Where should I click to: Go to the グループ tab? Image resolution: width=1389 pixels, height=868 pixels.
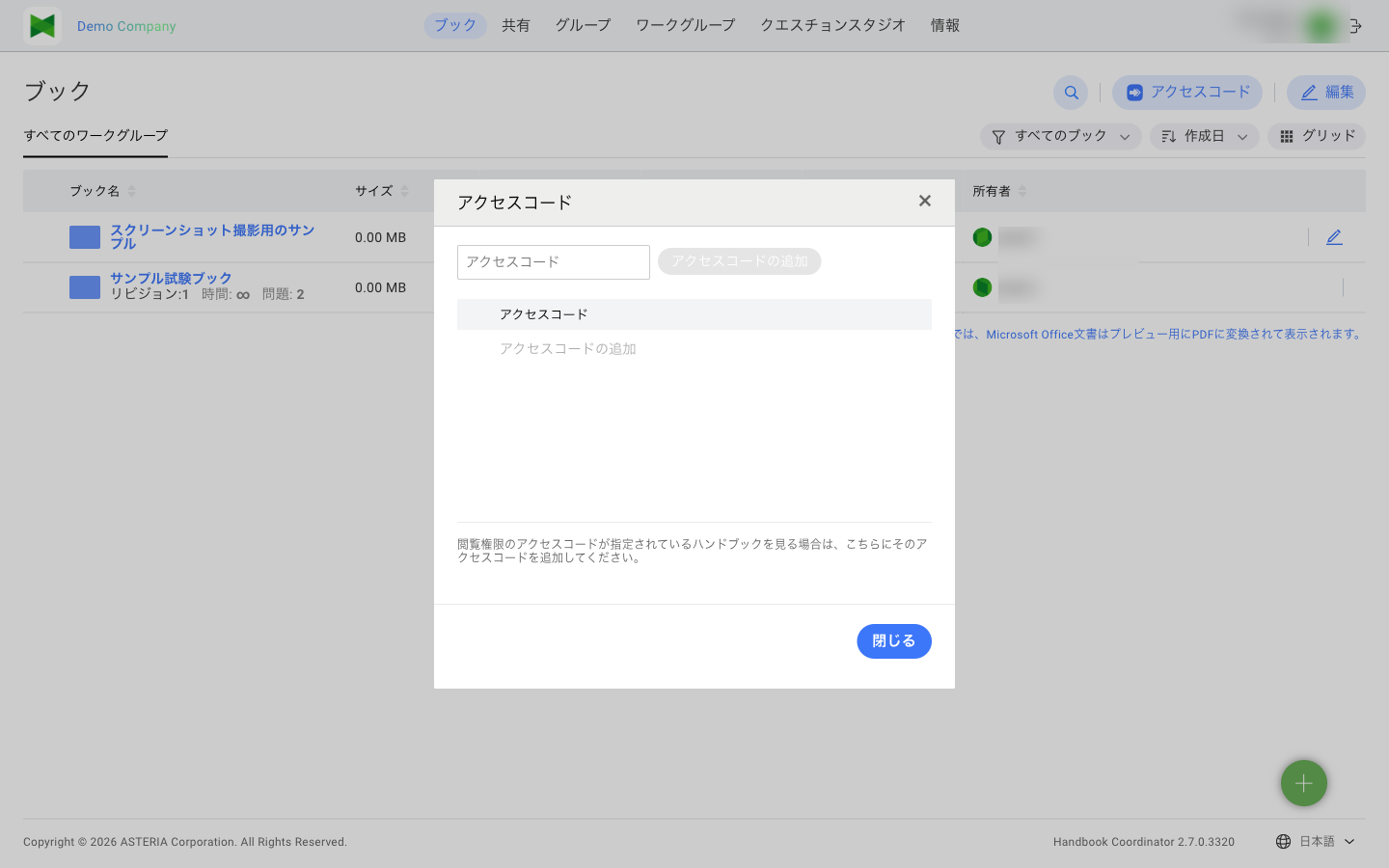pyautogui.click(x=583, y=25)
